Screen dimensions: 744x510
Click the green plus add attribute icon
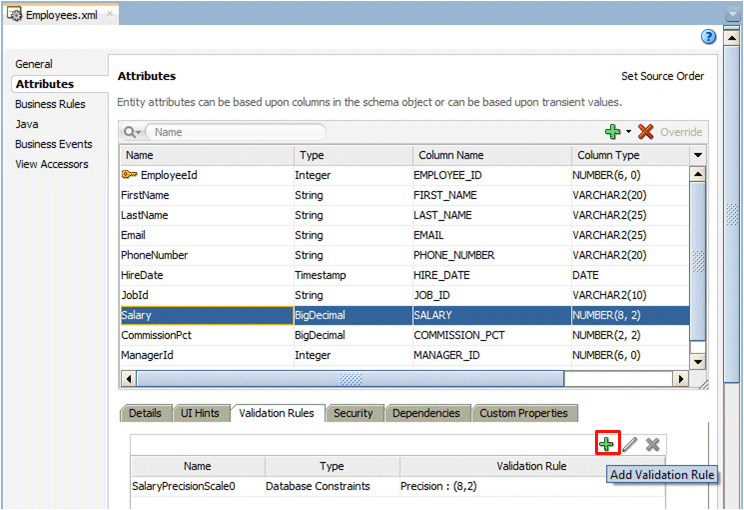tap(613, 132)
